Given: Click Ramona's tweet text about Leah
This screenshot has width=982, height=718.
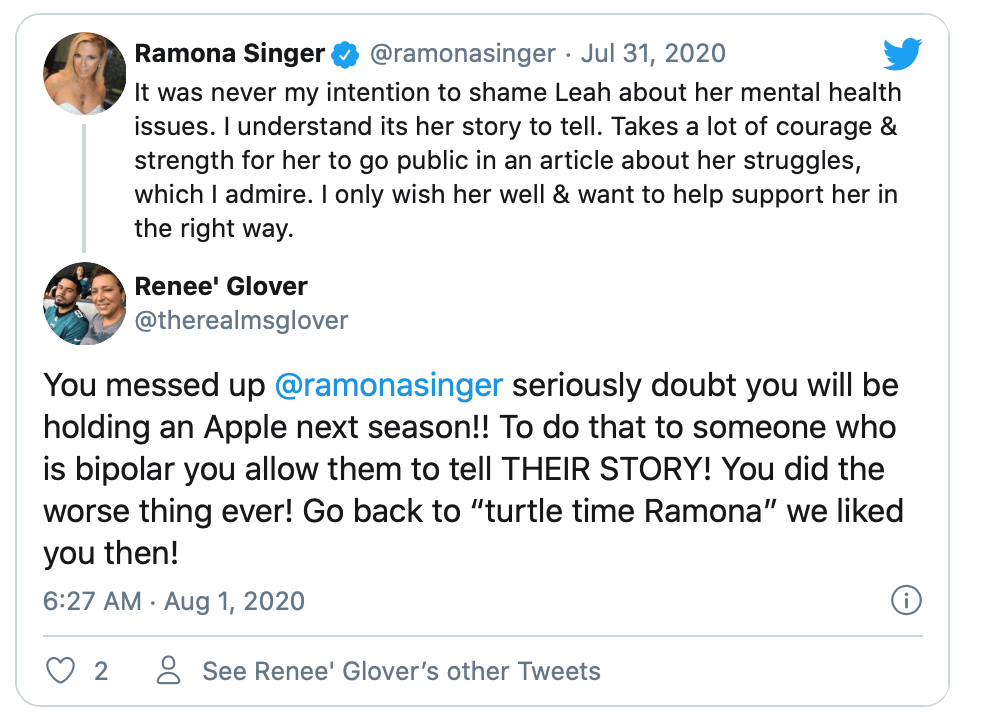Looking at the screenshot, I should (517, 160).
